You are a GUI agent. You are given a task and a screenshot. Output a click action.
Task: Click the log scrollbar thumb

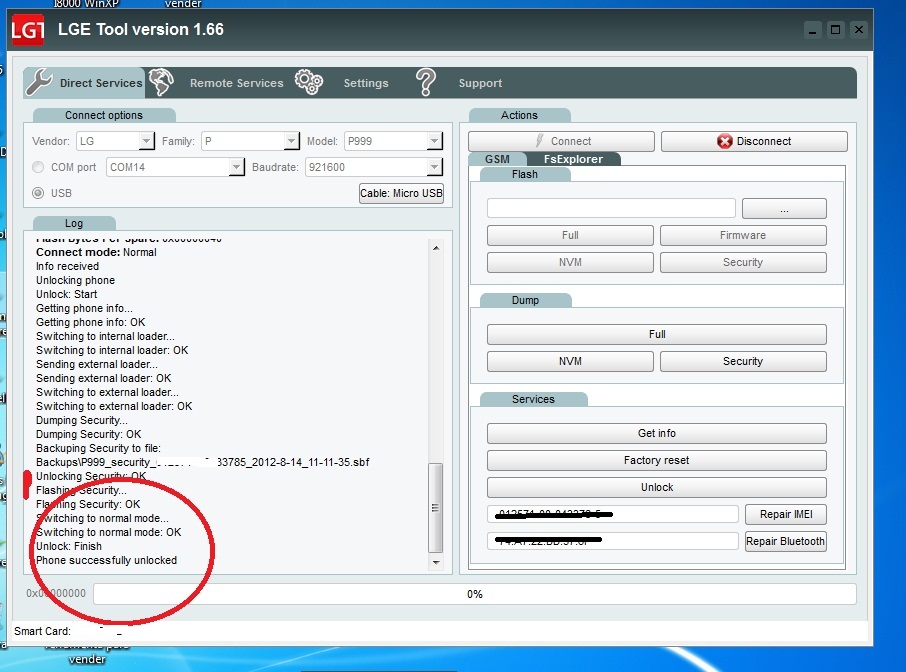(x=436, y=508)
